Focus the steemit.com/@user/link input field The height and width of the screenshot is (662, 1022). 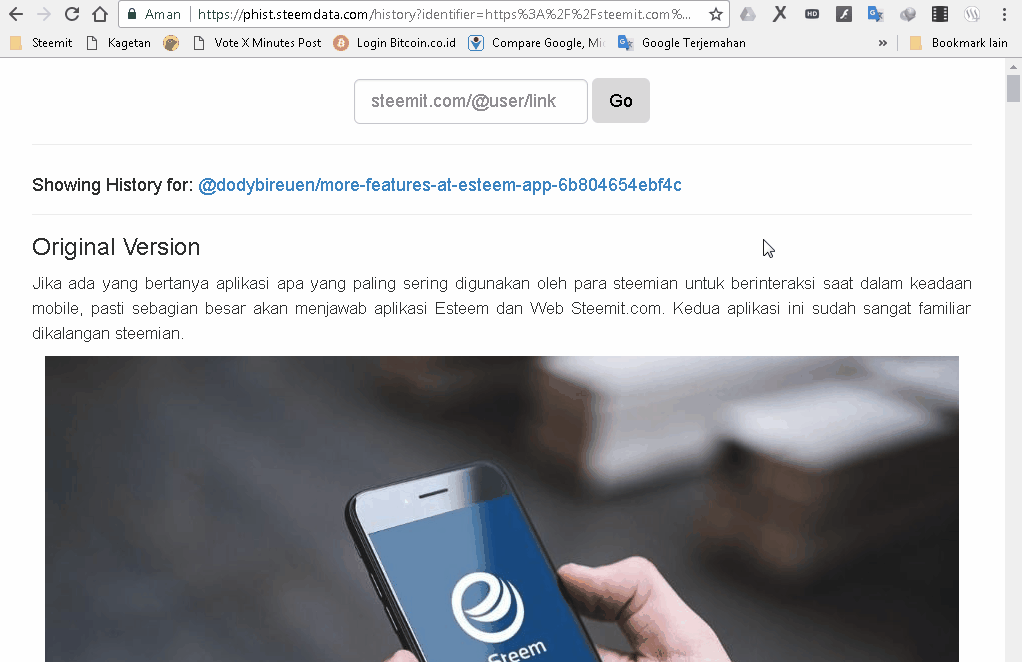pyautogui.click(x=471, y=101)
